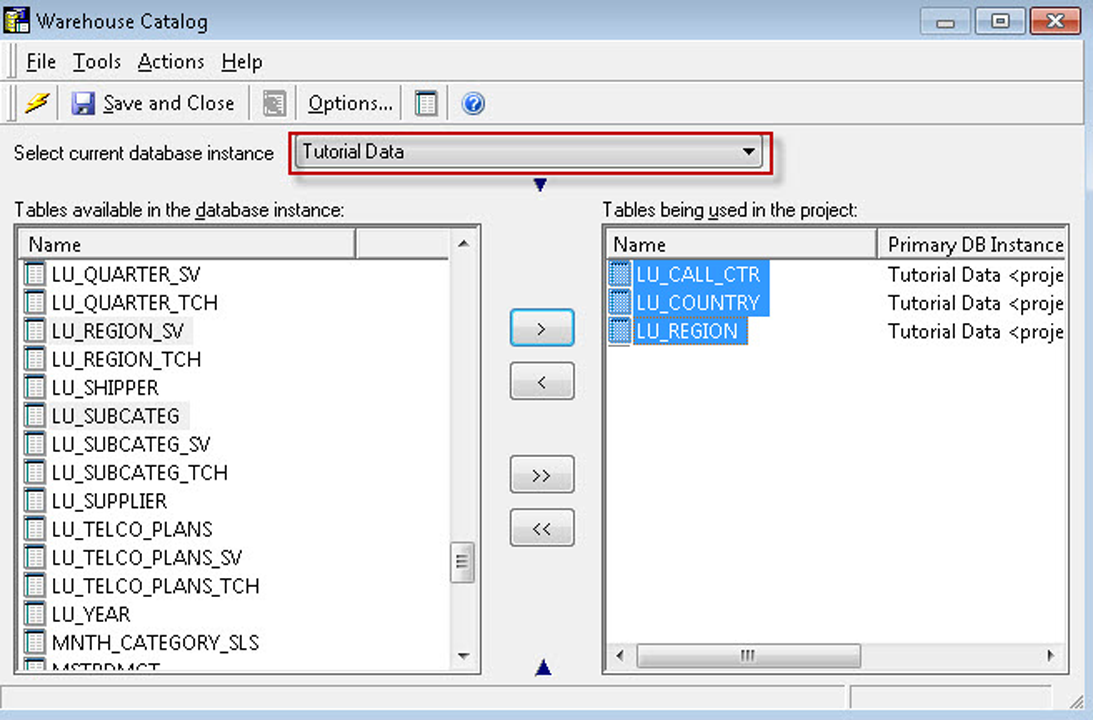Click the Warehouse Catalog title bar icon
The image size is (1093, 720).
17,20
